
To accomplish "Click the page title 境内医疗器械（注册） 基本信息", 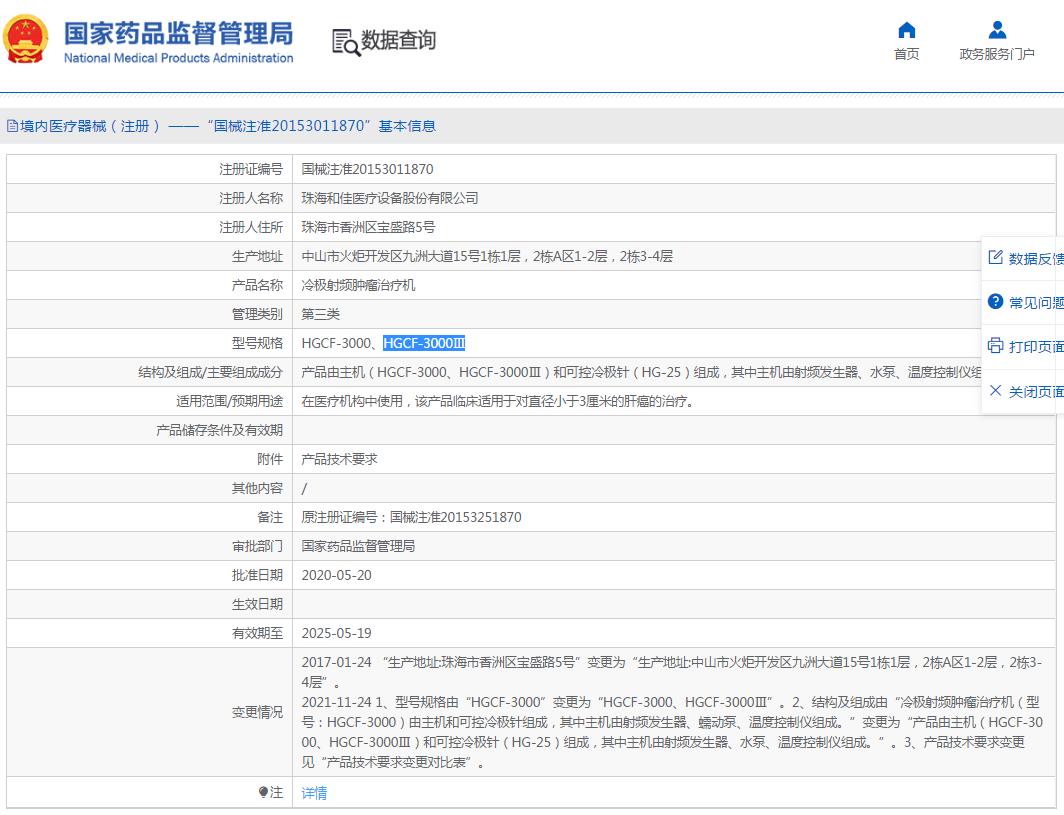I will point(228,126).
